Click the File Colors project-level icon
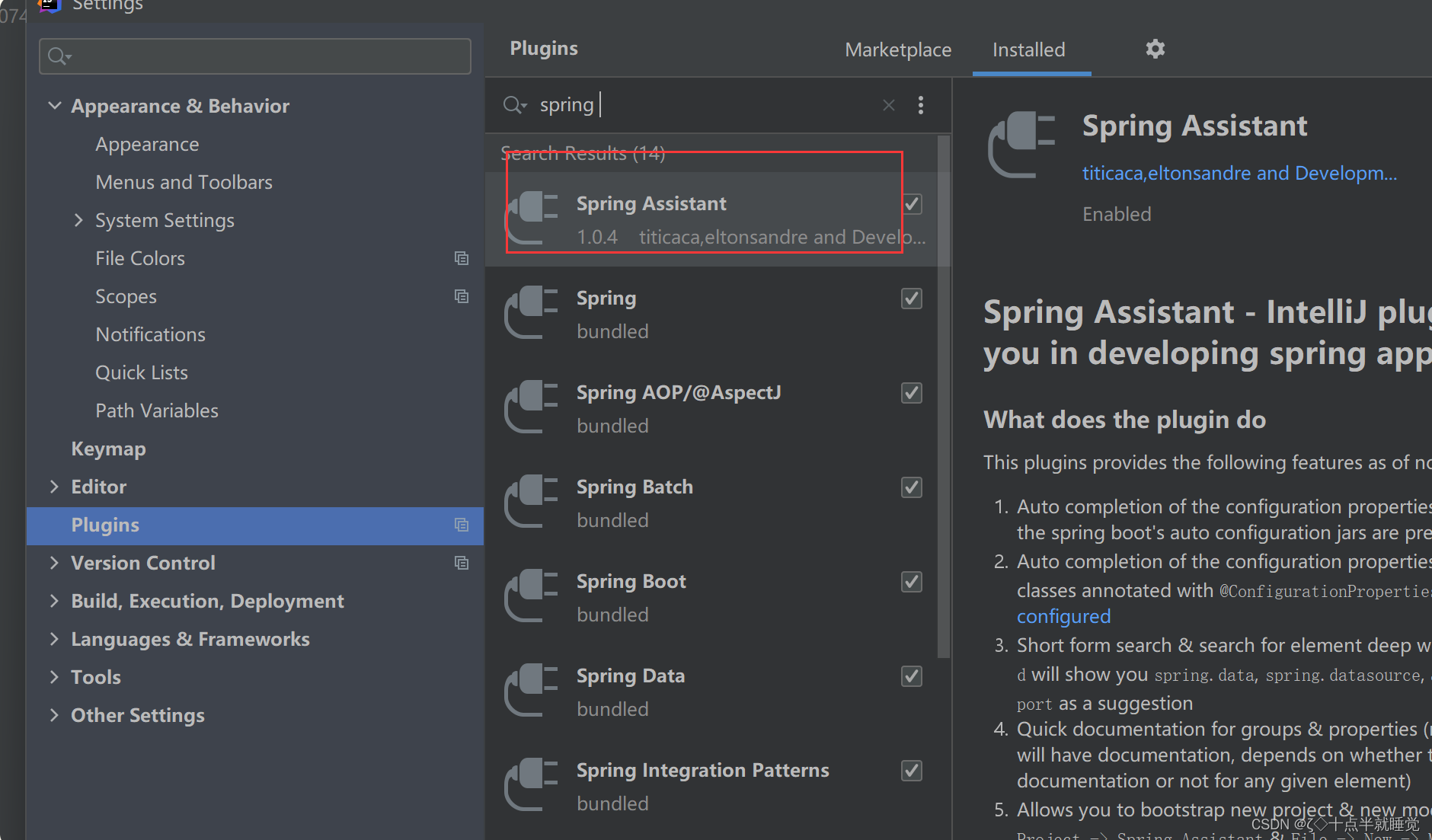 [x=462, y=258]
